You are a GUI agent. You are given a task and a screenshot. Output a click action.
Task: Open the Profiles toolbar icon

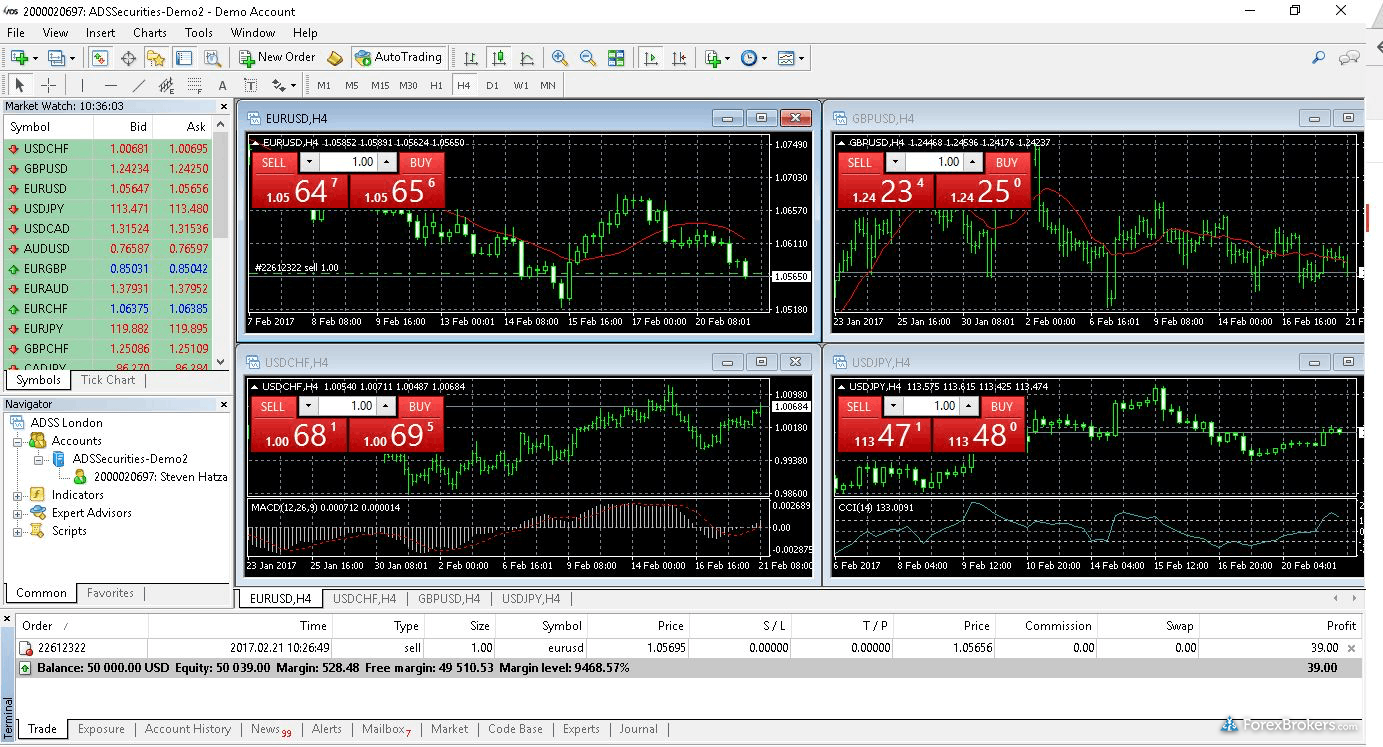[x=56, y=58]
